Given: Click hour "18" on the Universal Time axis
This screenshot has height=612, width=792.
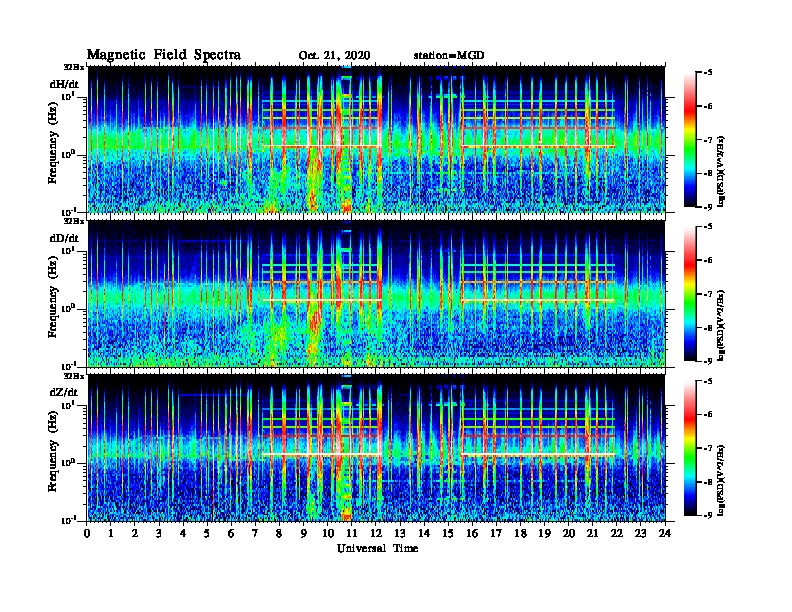Looking at the screenshot, I should click(520, 533).
